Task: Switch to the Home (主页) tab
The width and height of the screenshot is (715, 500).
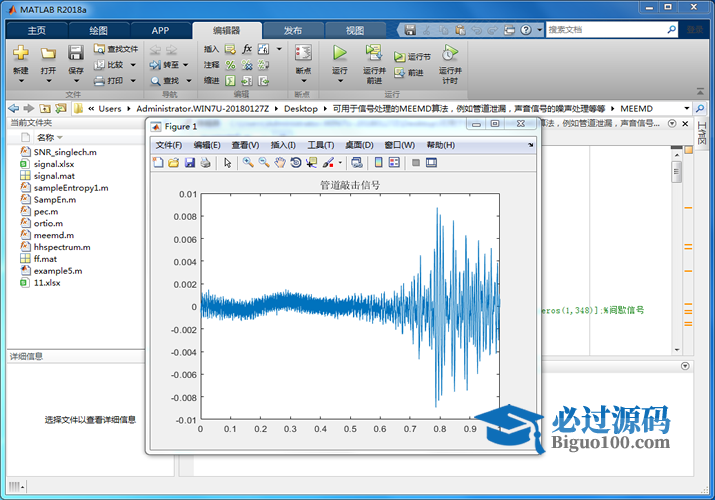Action: coord(36,31)
